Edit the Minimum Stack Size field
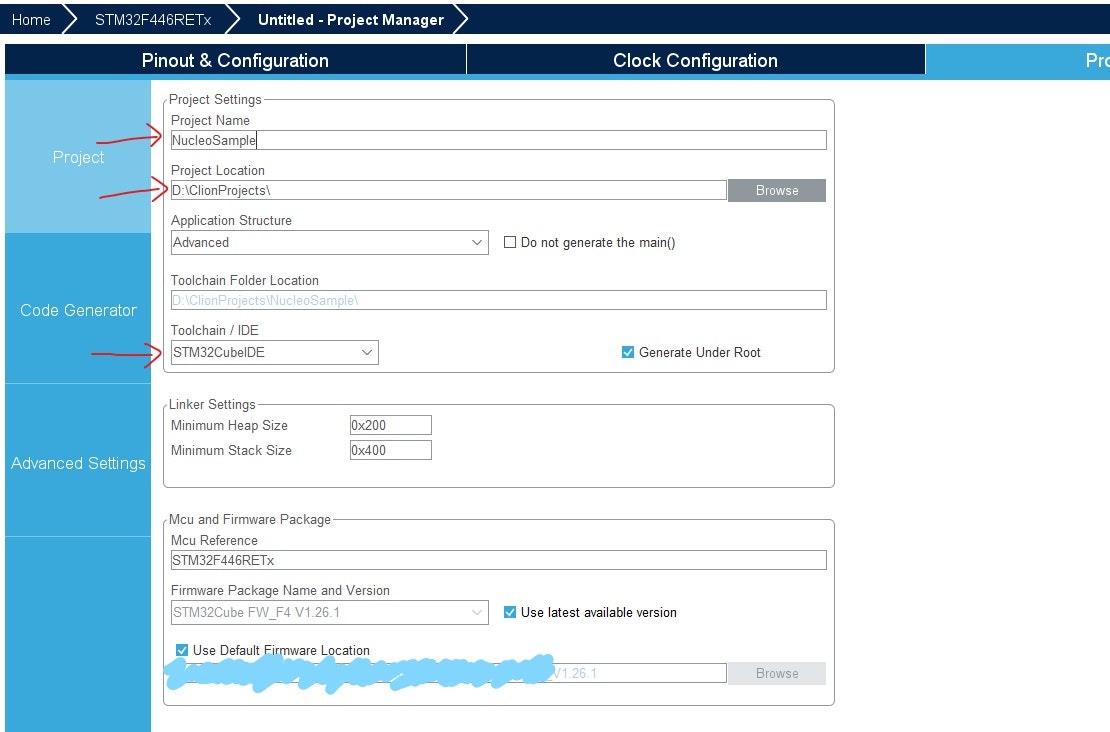Screen dimensions: 1110x732 click(x=390, y=450)
